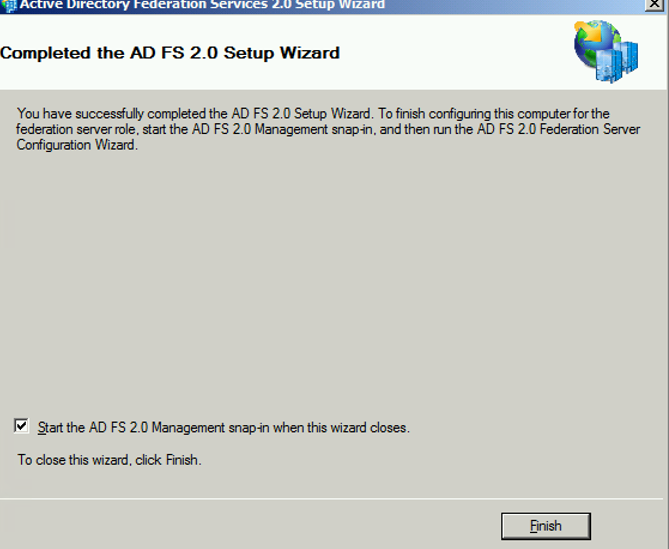Click the Finish button

[x=545, y=526]
